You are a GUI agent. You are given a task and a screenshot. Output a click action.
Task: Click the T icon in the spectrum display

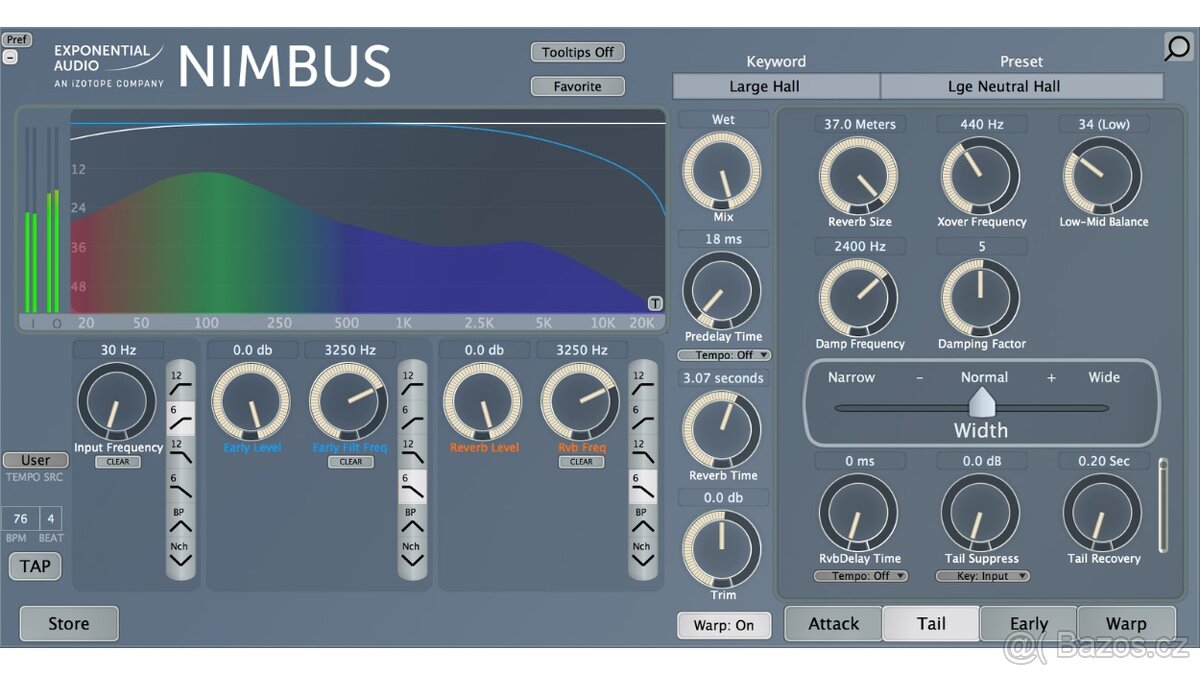655,303
